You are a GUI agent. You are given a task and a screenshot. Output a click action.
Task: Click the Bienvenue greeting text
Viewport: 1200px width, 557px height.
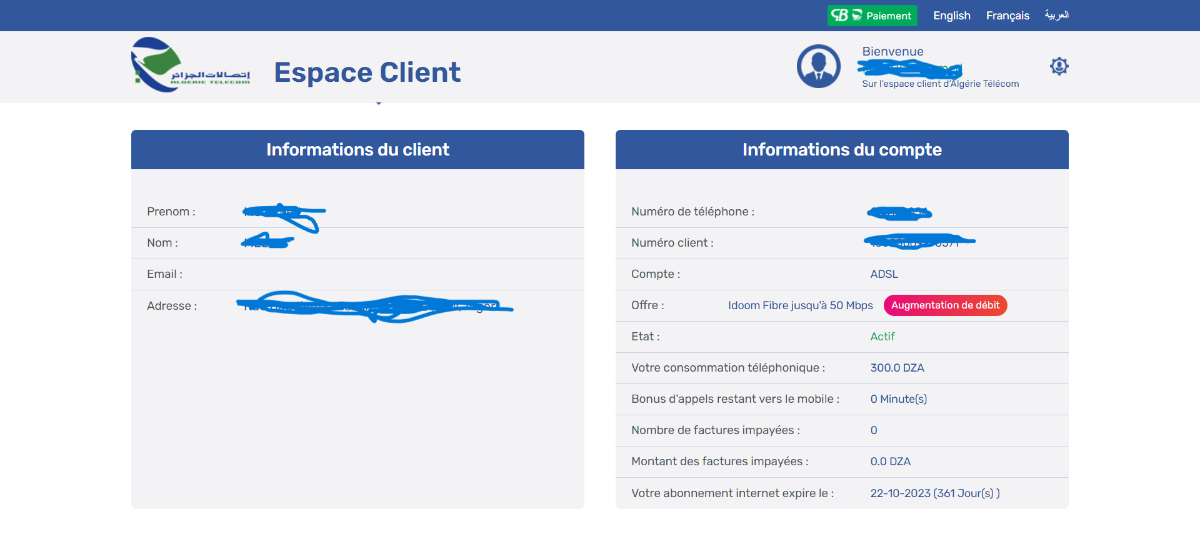(x=892, y=52)
